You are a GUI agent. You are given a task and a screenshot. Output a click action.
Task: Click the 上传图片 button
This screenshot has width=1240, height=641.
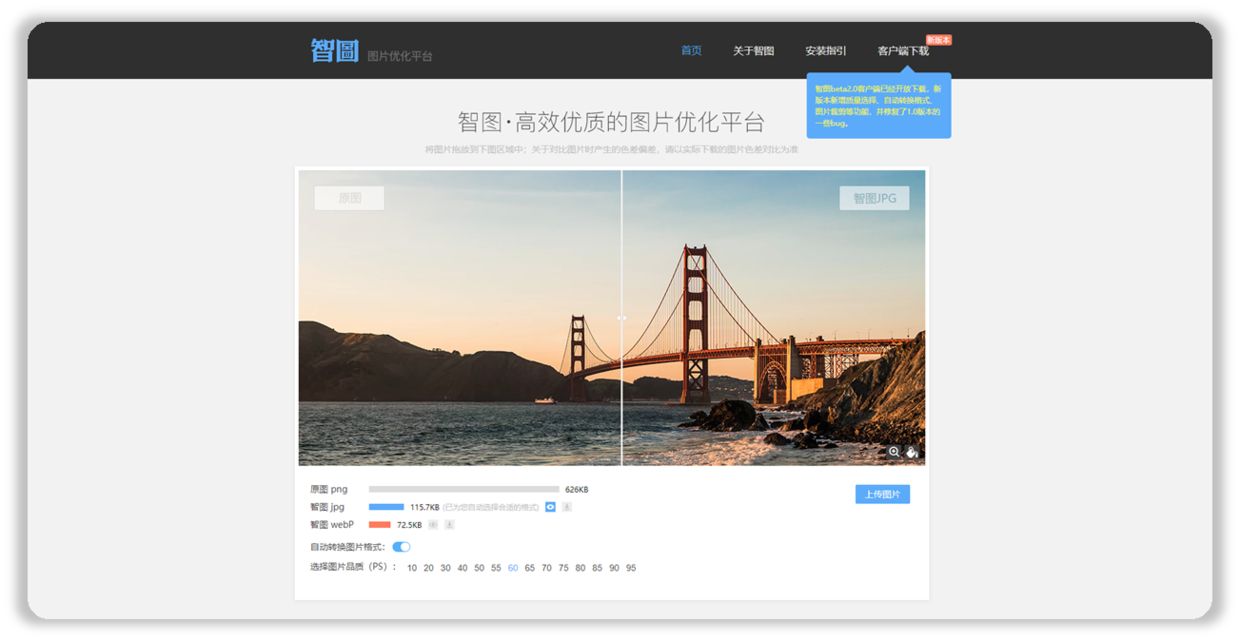pyautogui.click(x=882, y=494)
